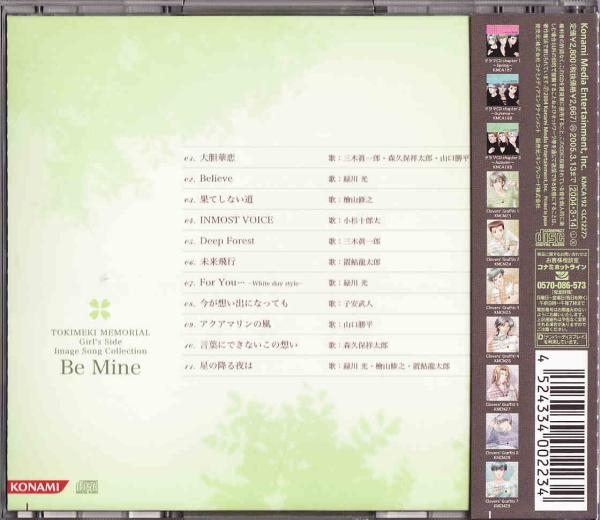Image resolution: width=600 pixels, height=520 pixels.
Task: Click the Clovers' Graffiti 5 character portrait
Action: click(502, 382)
